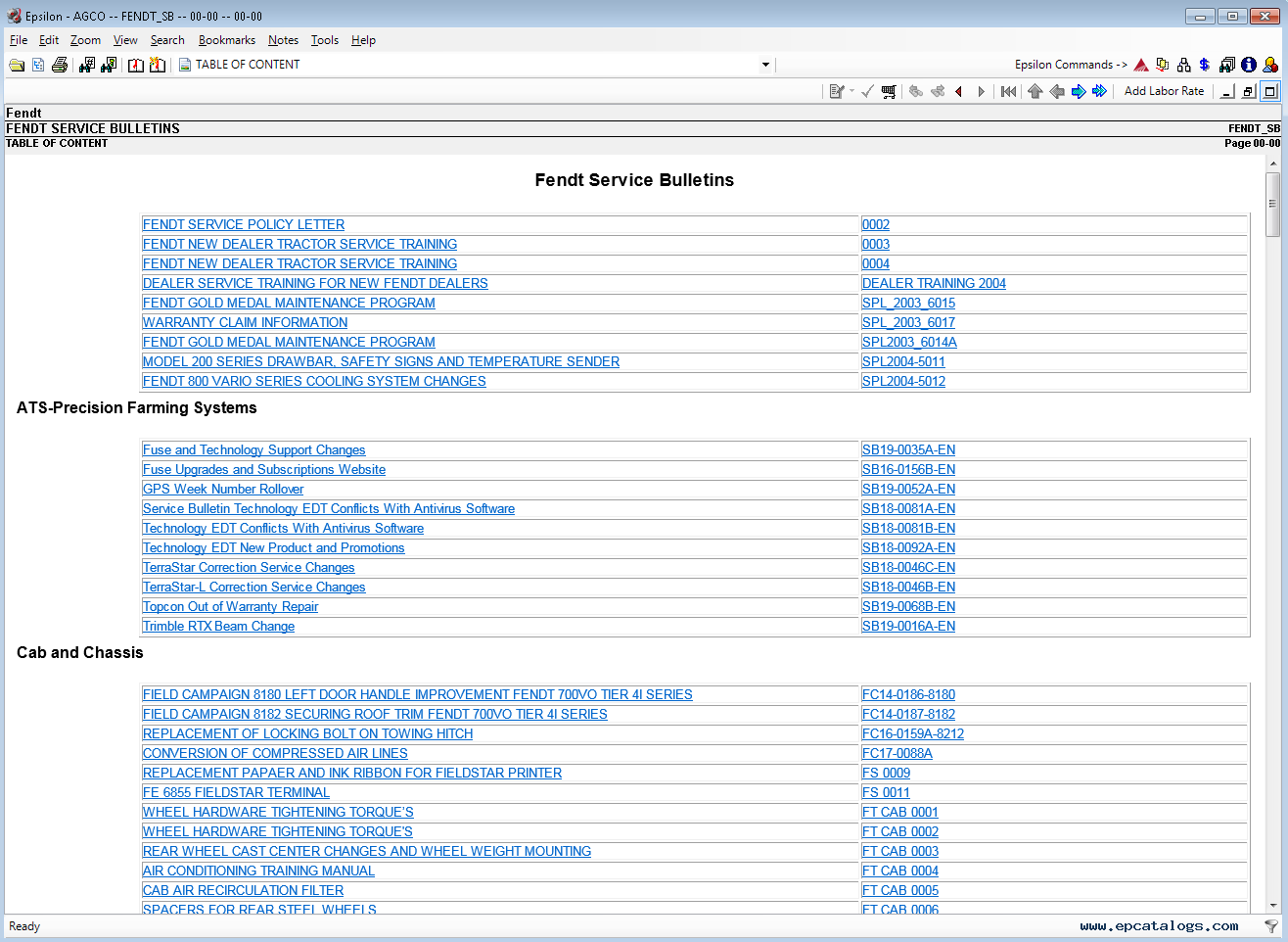Viewport: 1288px width, 942px height.
Task: Open the Tools menu
Action: click(325, 40)
